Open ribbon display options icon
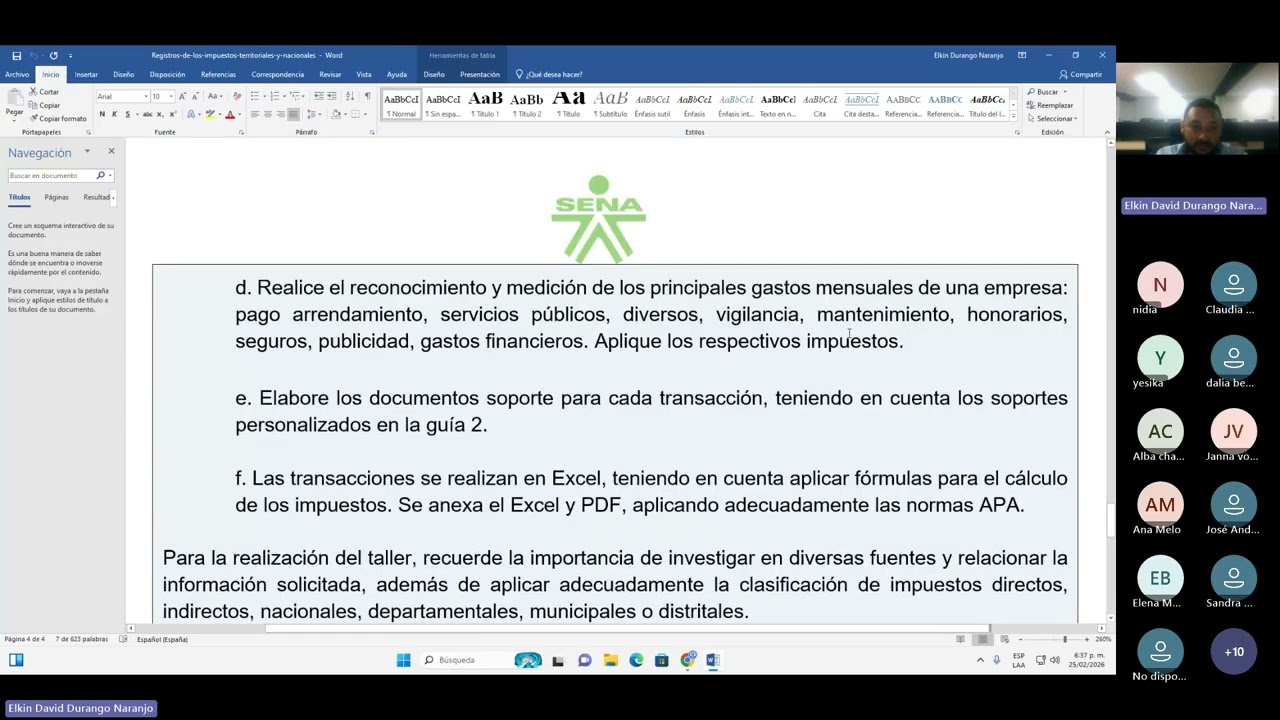 (1022, 55)
